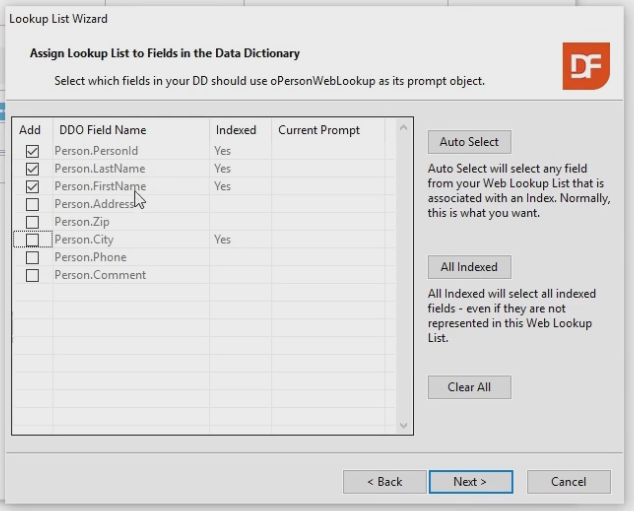
Task: Toggle the Person.Comment checkbox on
Action: click(32, 275)
